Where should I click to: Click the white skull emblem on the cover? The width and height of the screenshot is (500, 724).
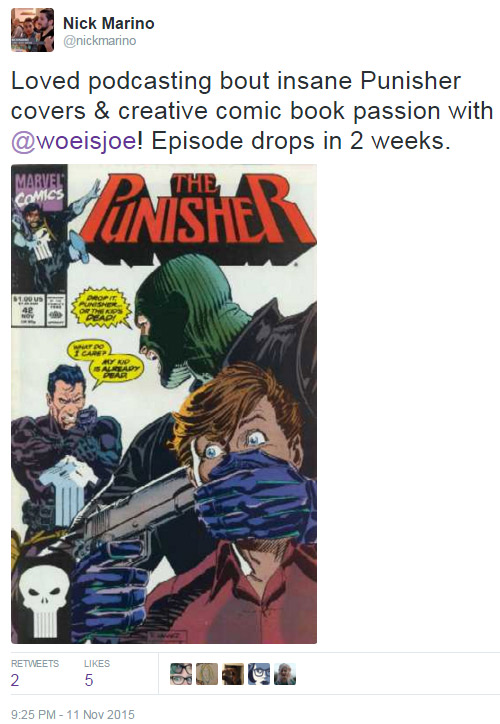pos(45,598)
